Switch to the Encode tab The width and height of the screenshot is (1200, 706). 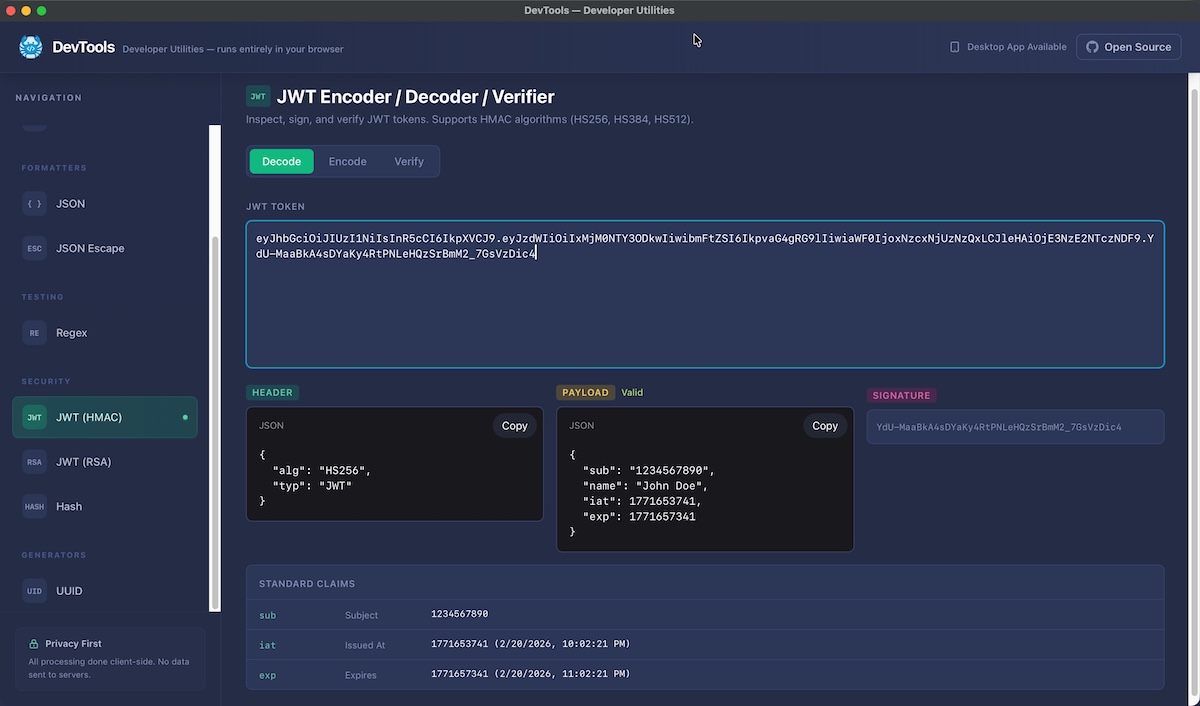[348, 161]
